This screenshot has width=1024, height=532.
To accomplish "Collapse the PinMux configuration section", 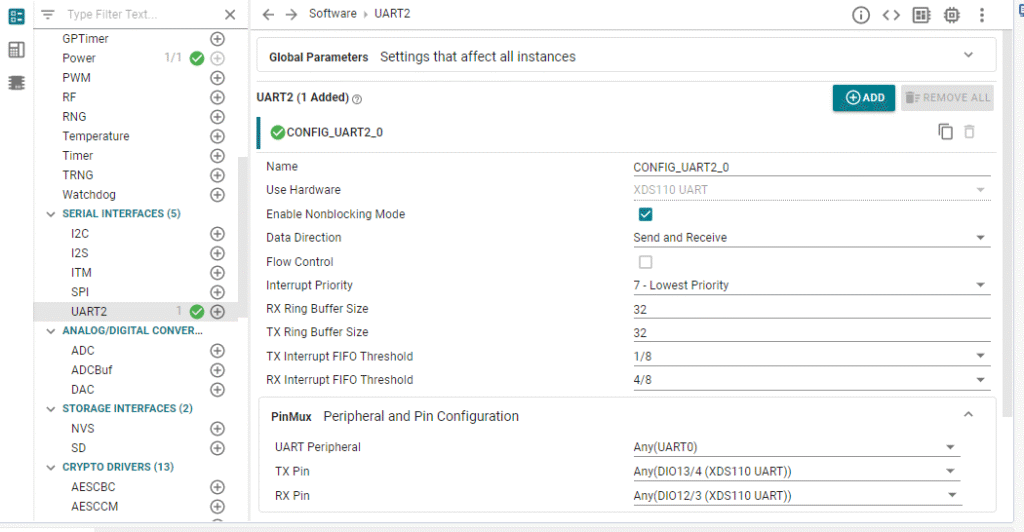I will [967, 415].
